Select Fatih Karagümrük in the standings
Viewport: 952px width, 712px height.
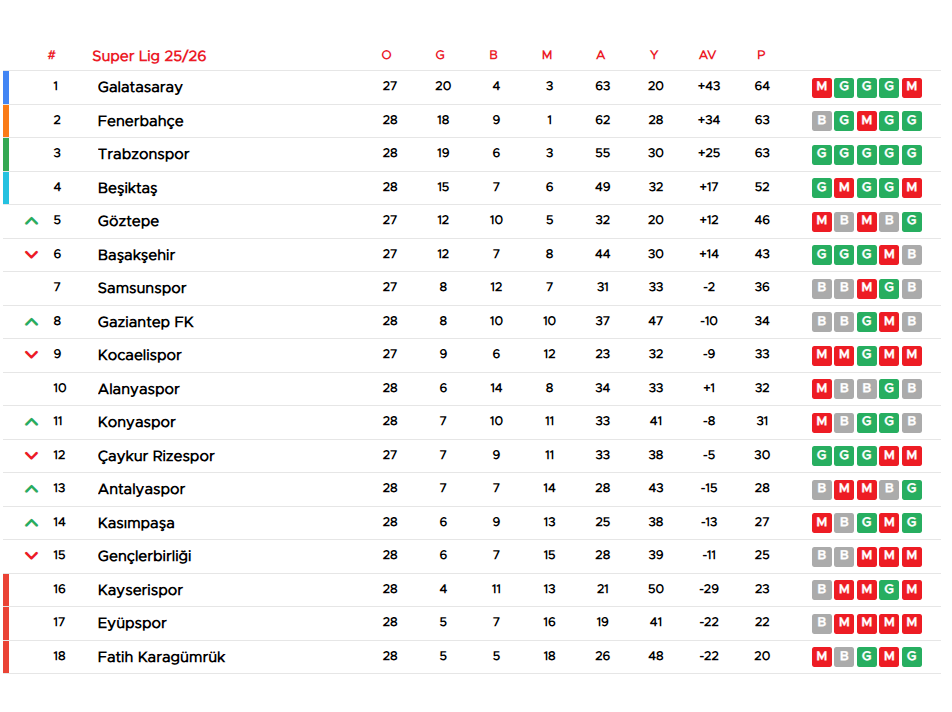pyautogui.click(x=161, y=657)
